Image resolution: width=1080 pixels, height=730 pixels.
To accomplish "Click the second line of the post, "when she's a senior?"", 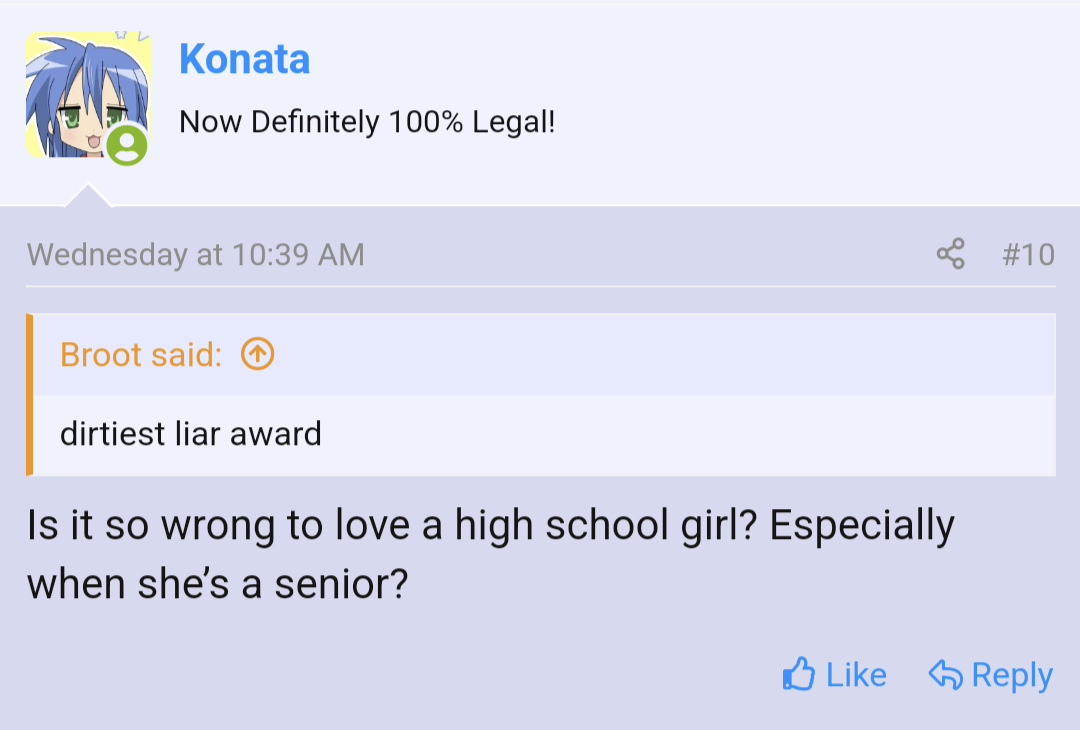I will click(218, 584).
